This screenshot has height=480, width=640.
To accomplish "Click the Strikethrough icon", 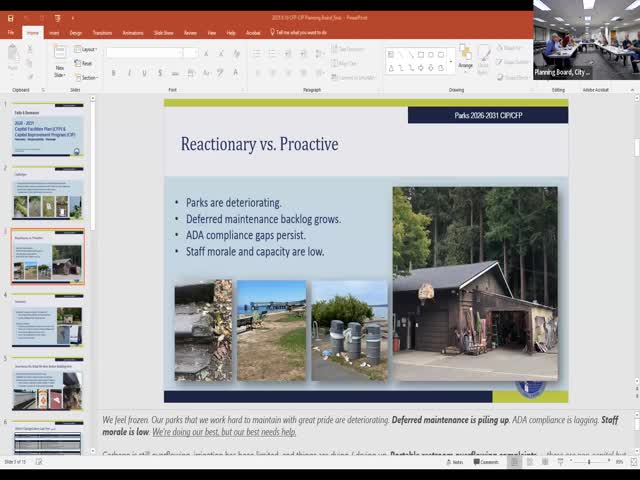I will point(176,73).
